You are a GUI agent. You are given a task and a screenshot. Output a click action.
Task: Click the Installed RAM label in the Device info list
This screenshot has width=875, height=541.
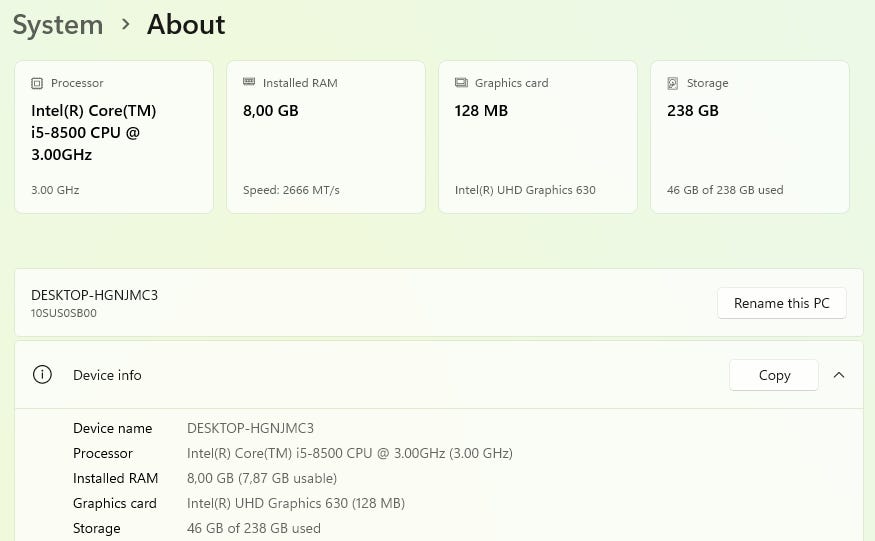tap(116, 478)
